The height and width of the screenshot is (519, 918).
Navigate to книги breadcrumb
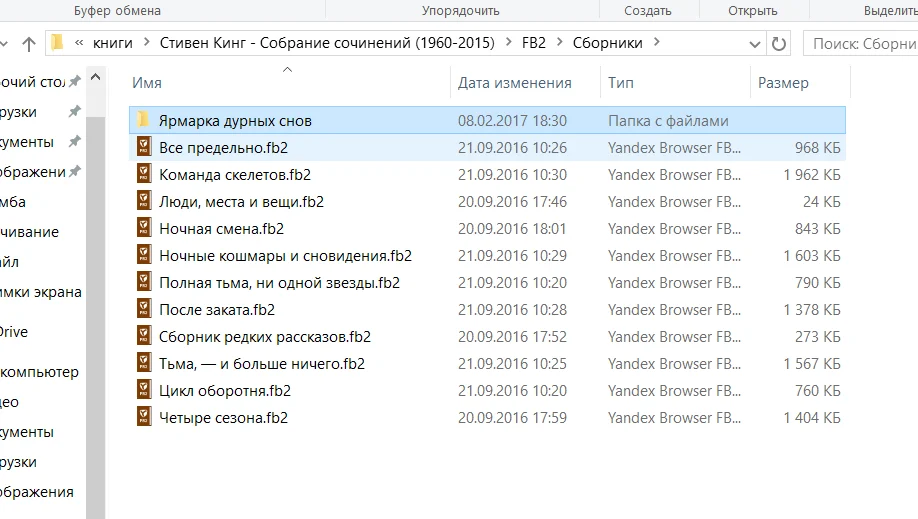(113, 43)
